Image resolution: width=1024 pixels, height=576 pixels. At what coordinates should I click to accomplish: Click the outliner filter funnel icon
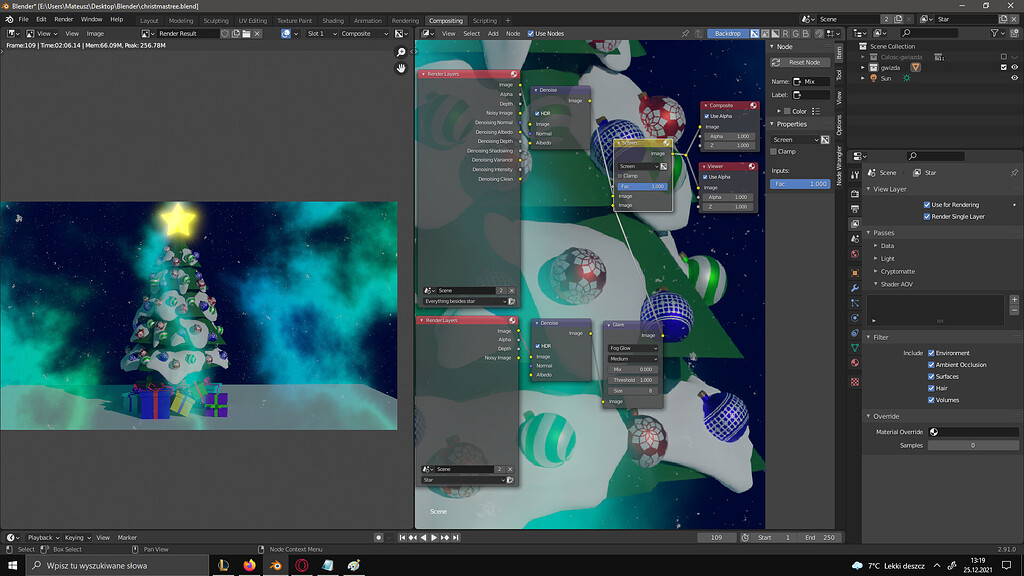click(995, 33)
